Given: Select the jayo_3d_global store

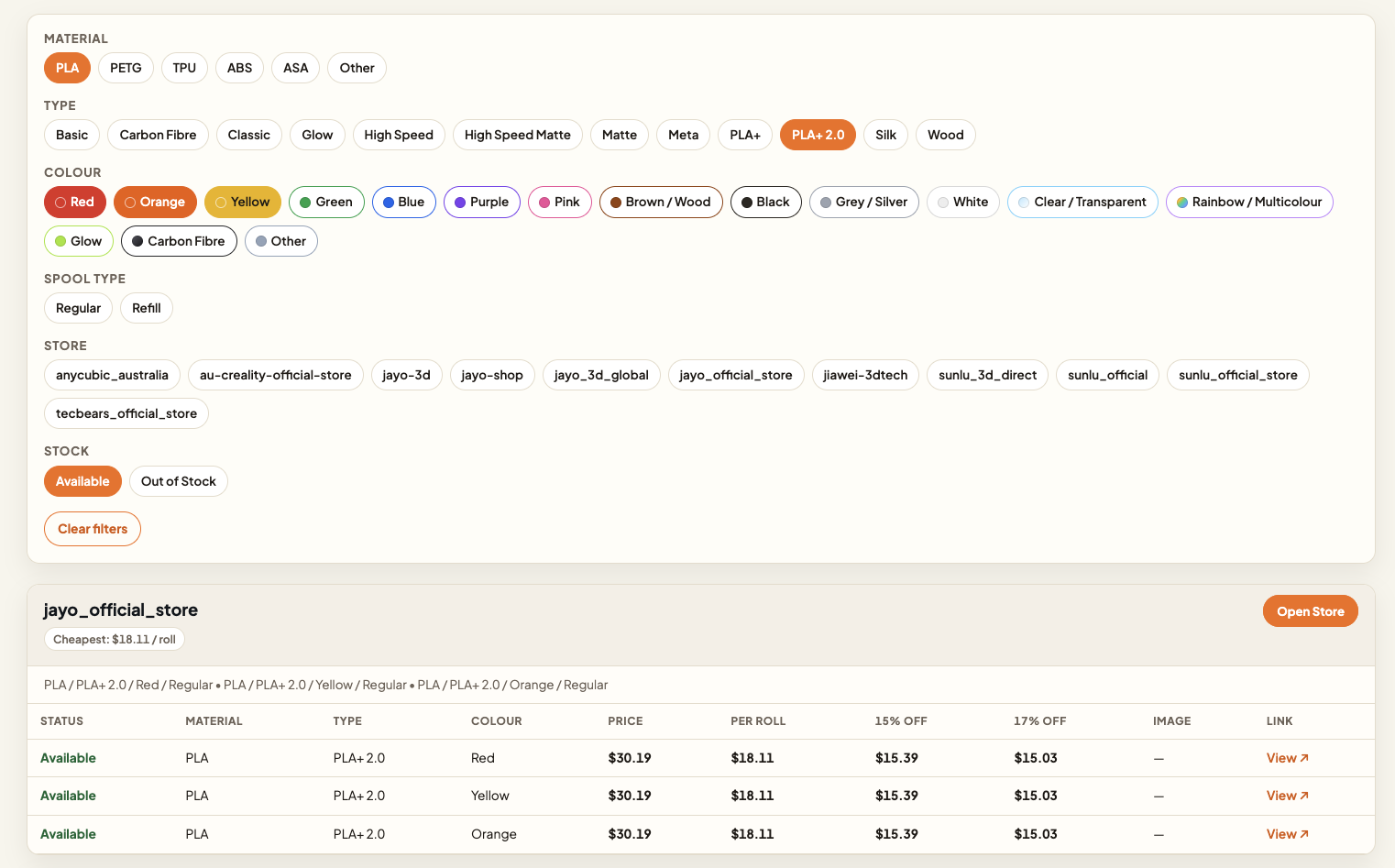Looking at the screenshot, I should coord(601,375).
